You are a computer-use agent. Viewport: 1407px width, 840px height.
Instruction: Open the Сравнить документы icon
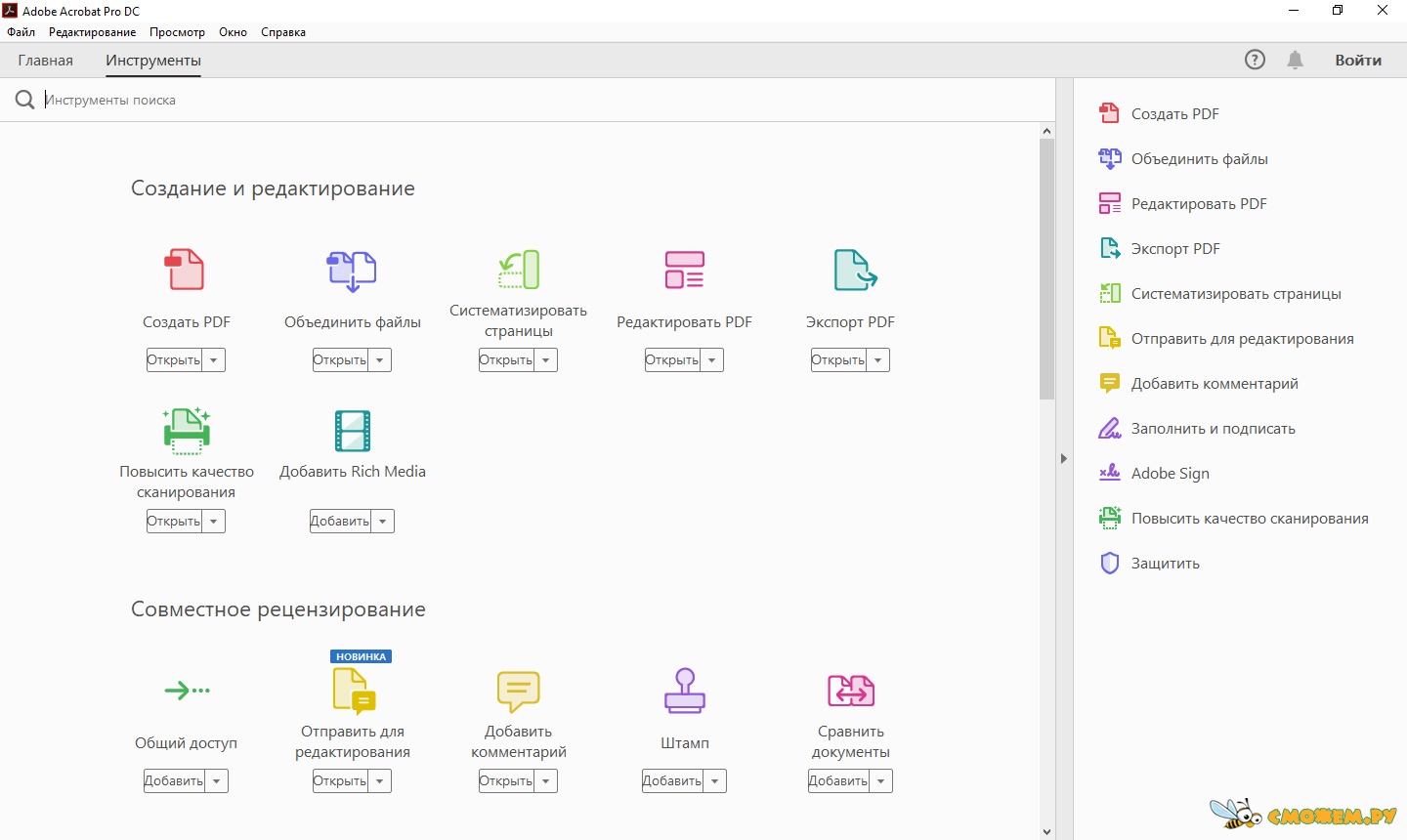click(x=851, y=691)
